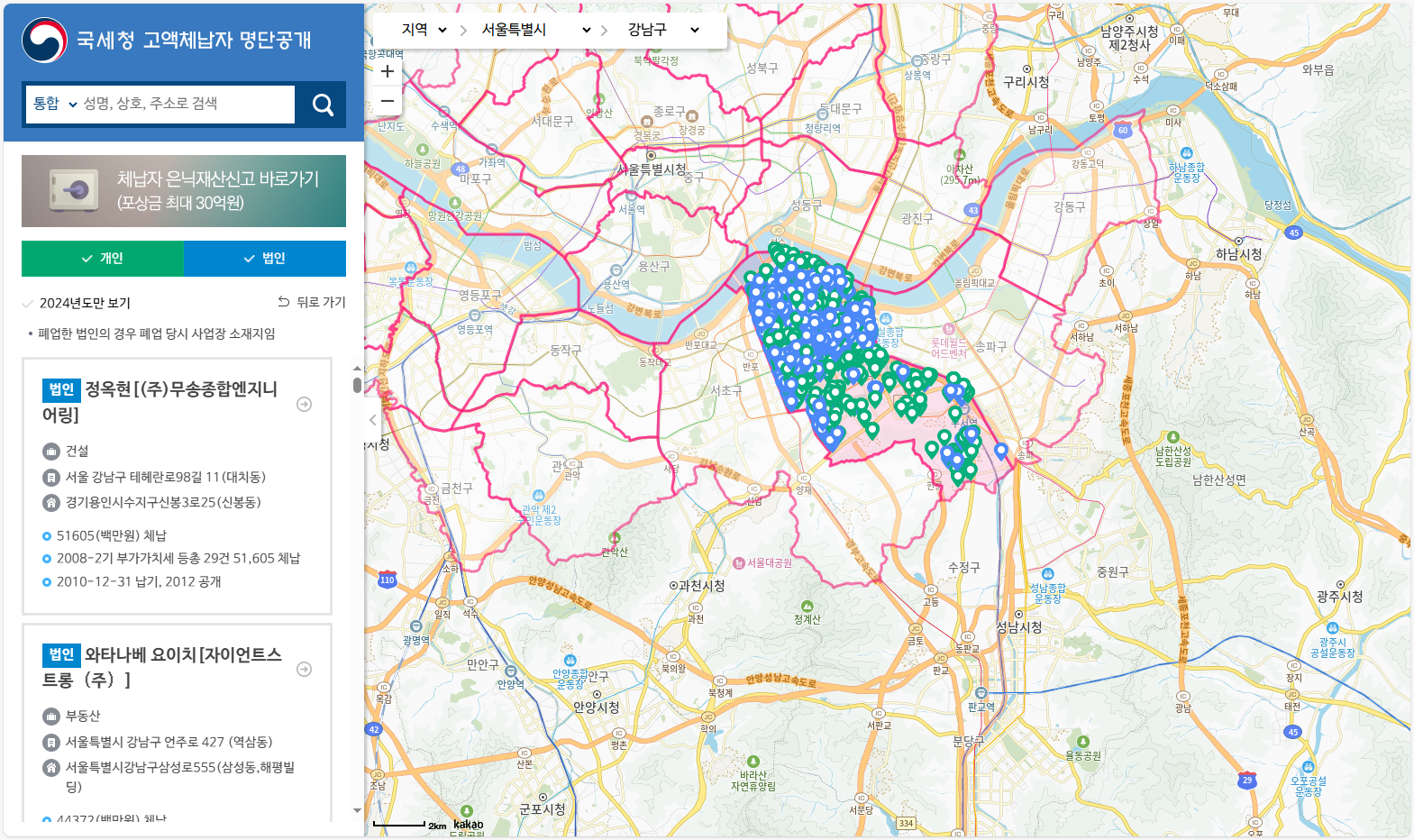Screen dimensions: 1414x840
Task: Collapse the side panel with left chevron
Action: 373,420
